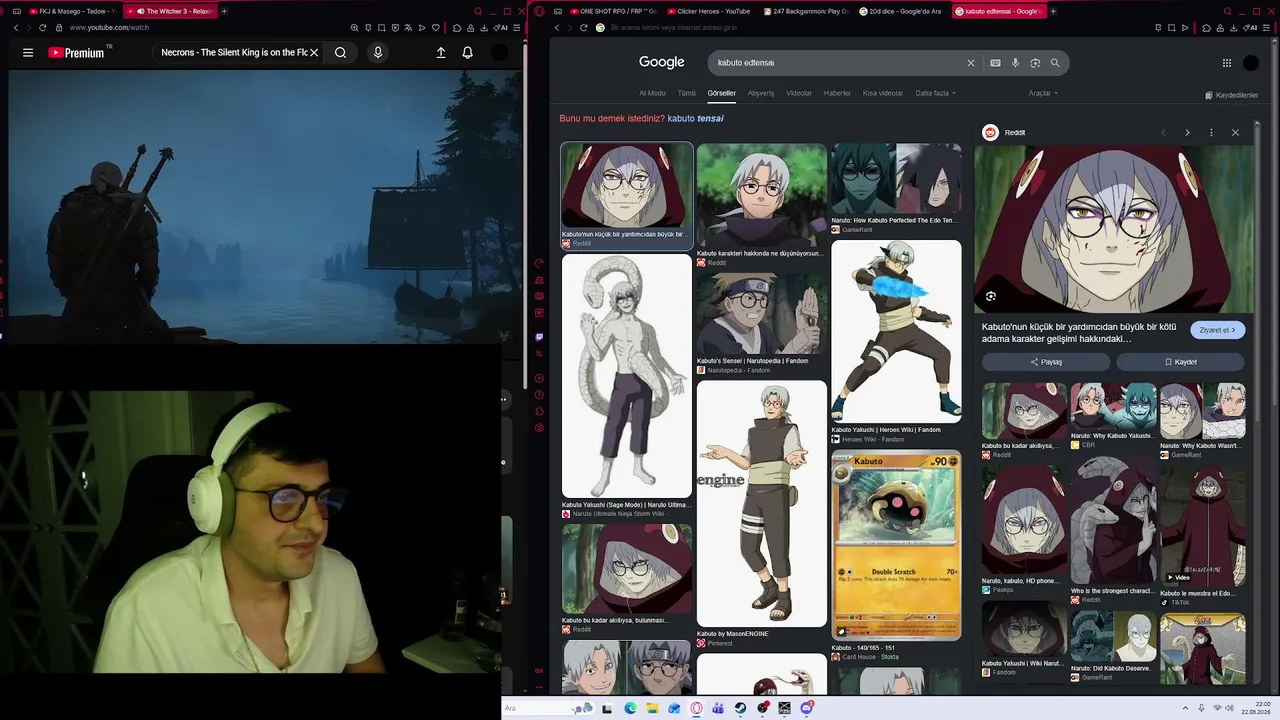
Task: Expand the Daha fazla dropdown
Action: click(935, 93)
